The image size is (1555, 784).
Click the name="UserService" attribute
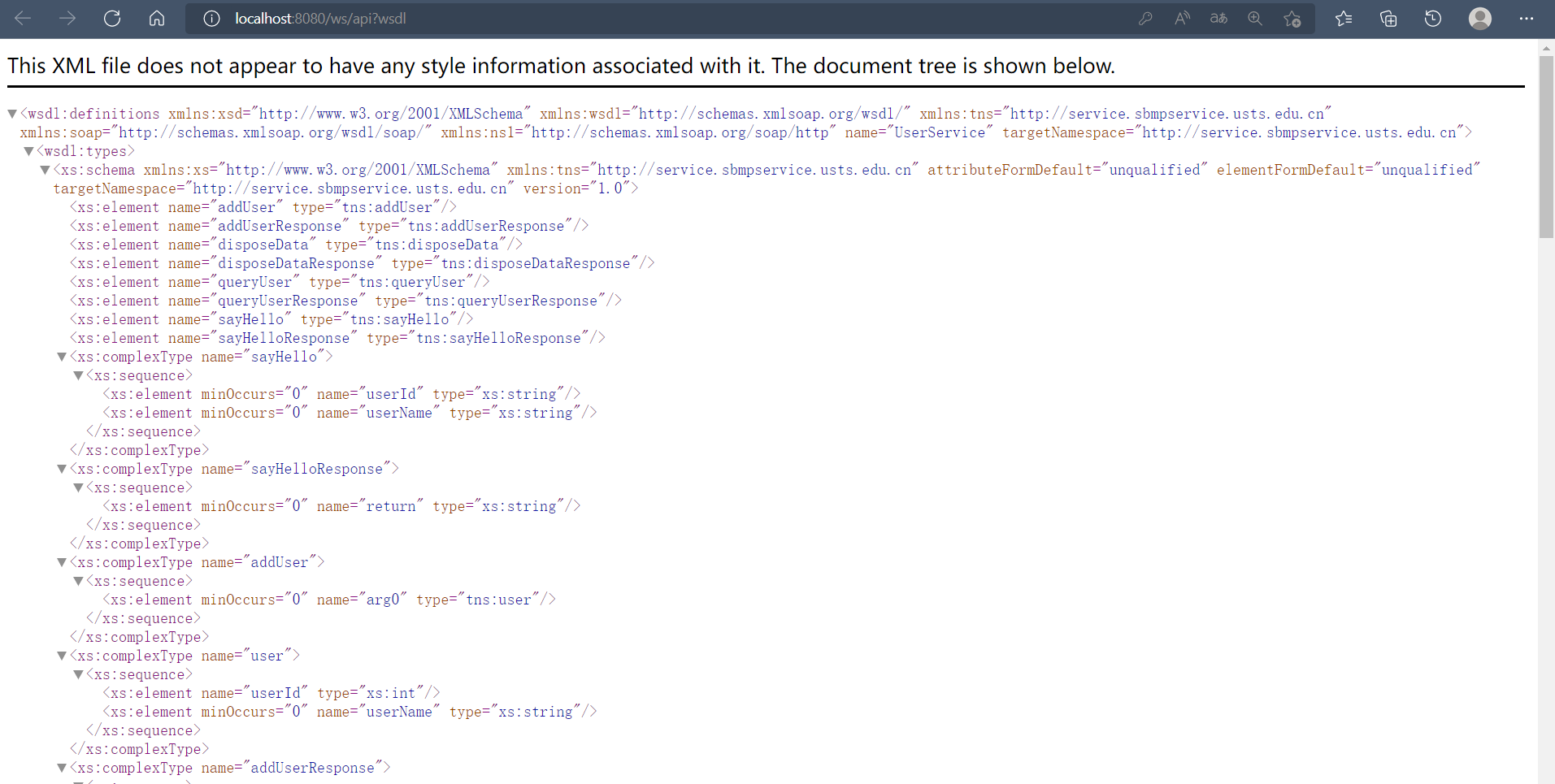(x=919, y=132)
